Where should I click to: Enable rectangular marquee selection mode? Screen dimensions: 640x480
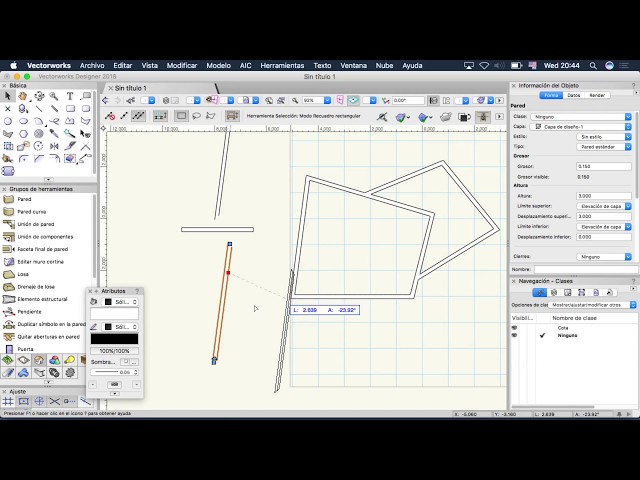pos(181,116)
